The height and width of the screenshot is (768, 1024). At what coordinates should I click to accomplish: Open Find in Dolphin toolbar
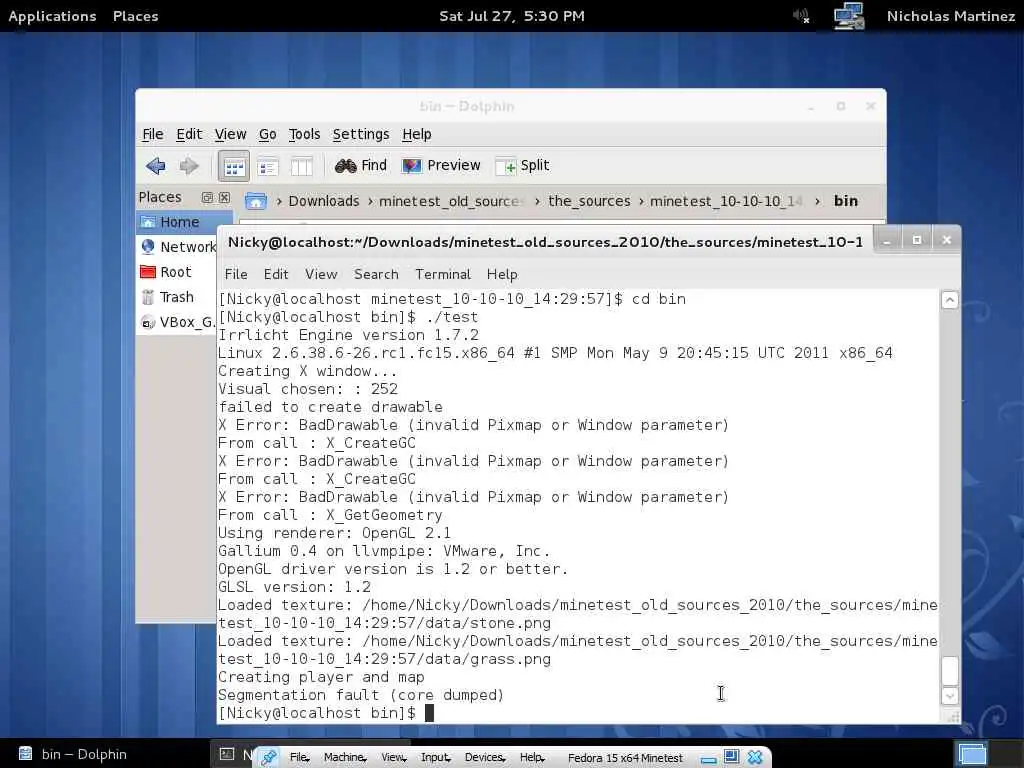[361, 166]
